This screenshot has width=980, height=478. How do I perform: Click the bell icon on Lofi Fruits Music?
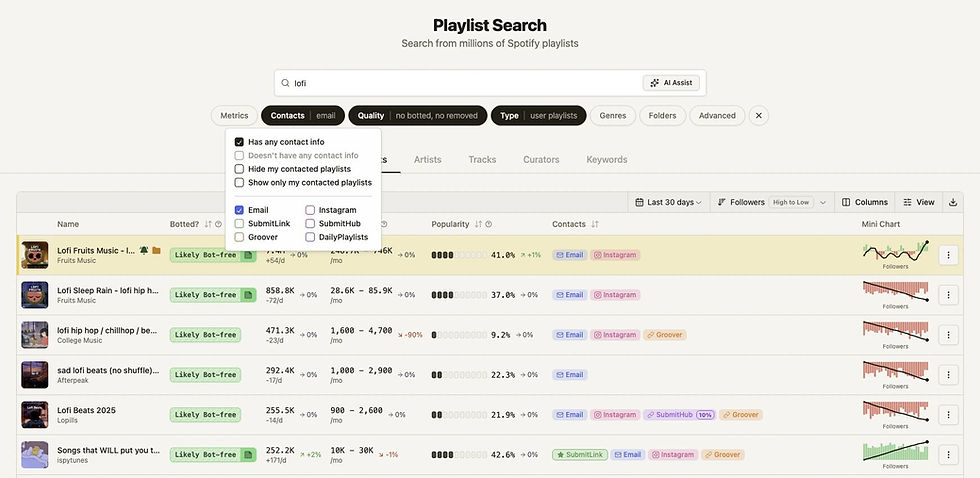pyautogui.click(x=144, y=251)
